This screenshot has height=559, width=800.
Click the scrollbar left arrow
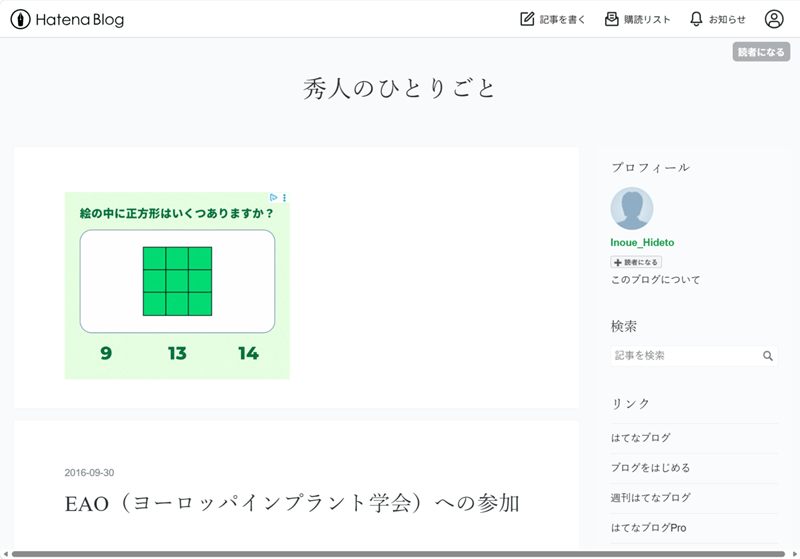[x=5, y=554]
